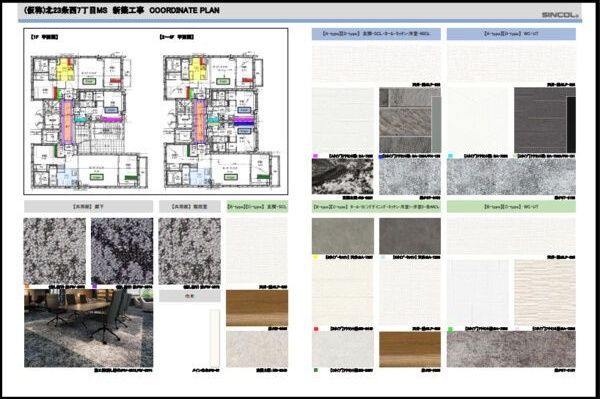Click the blue R-type/D-type WC-UT header bar
This screenshot has width=600, height=399.
511,34
